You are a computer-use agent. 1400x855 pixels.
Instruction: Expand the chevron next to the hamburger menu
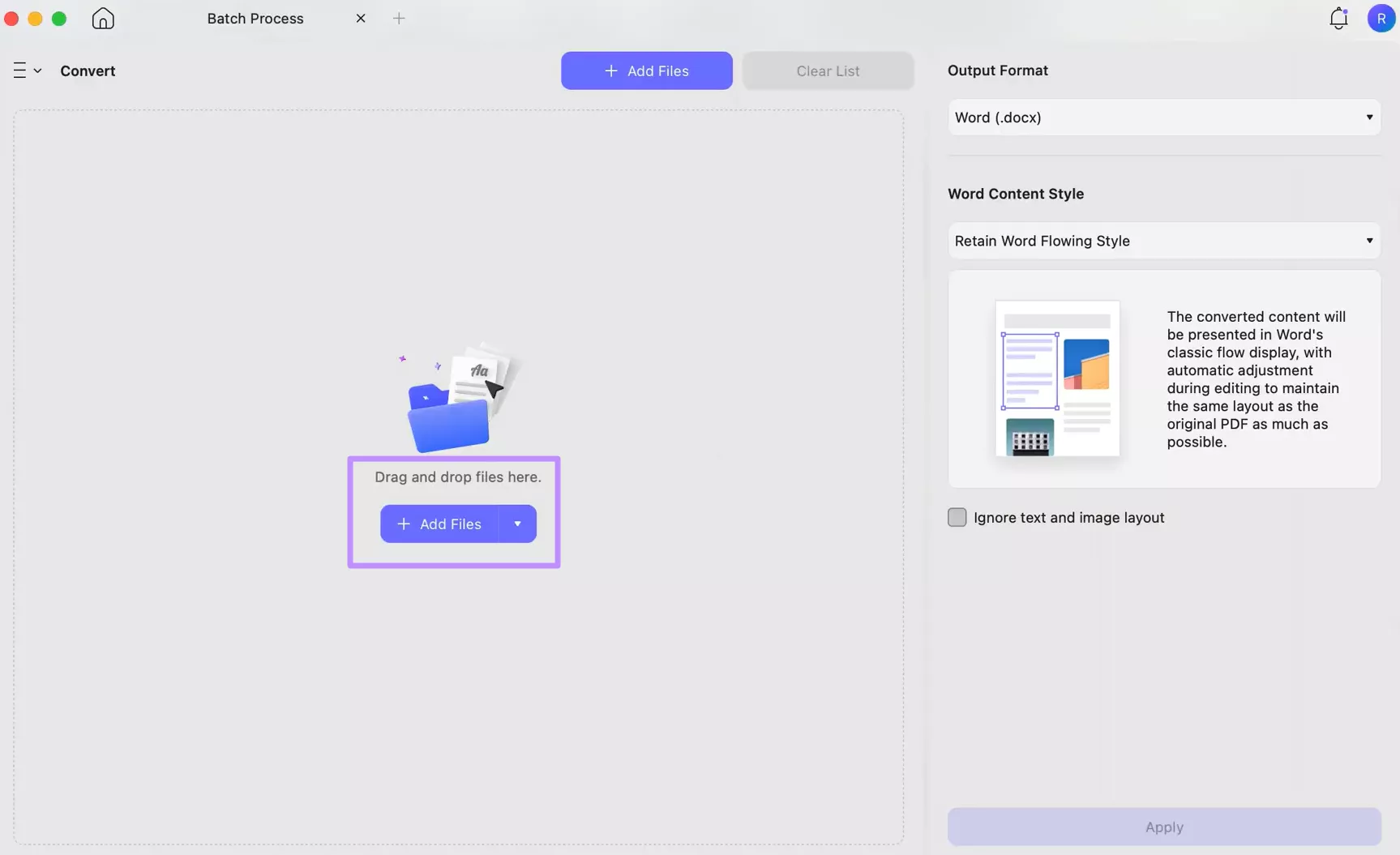37,71
